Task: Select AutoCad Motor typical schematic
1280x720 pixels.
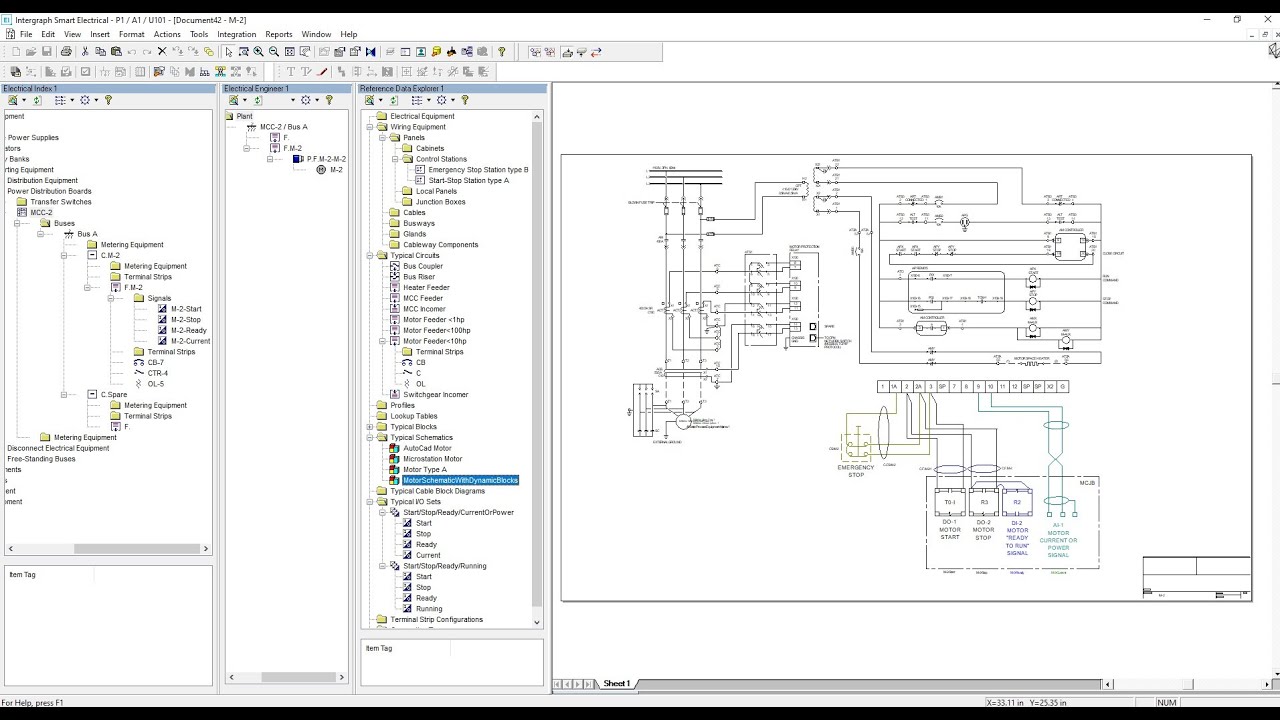Action: [x=427, y=448]
